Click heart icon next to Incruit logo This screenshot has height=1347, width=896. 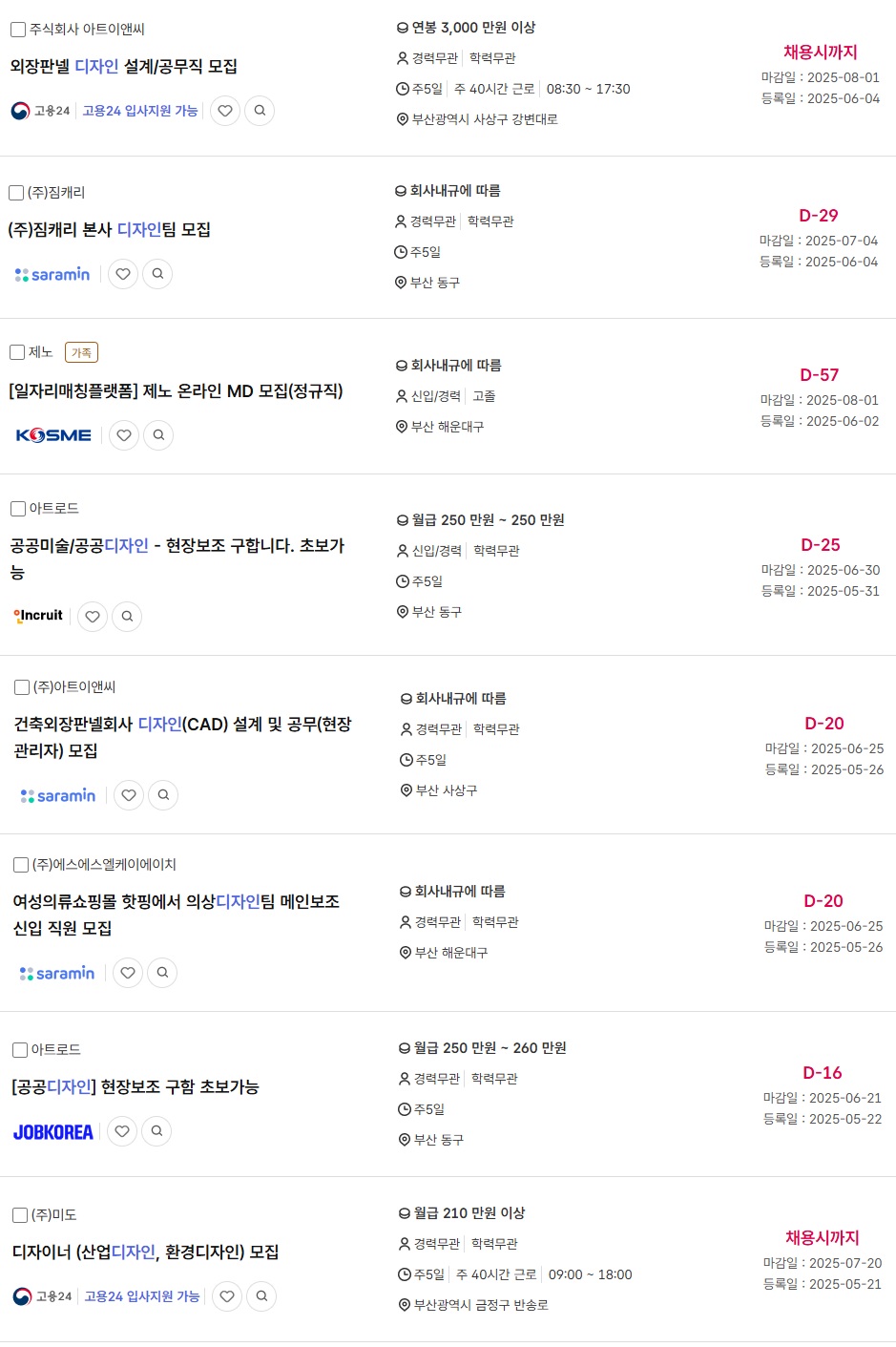93,617
